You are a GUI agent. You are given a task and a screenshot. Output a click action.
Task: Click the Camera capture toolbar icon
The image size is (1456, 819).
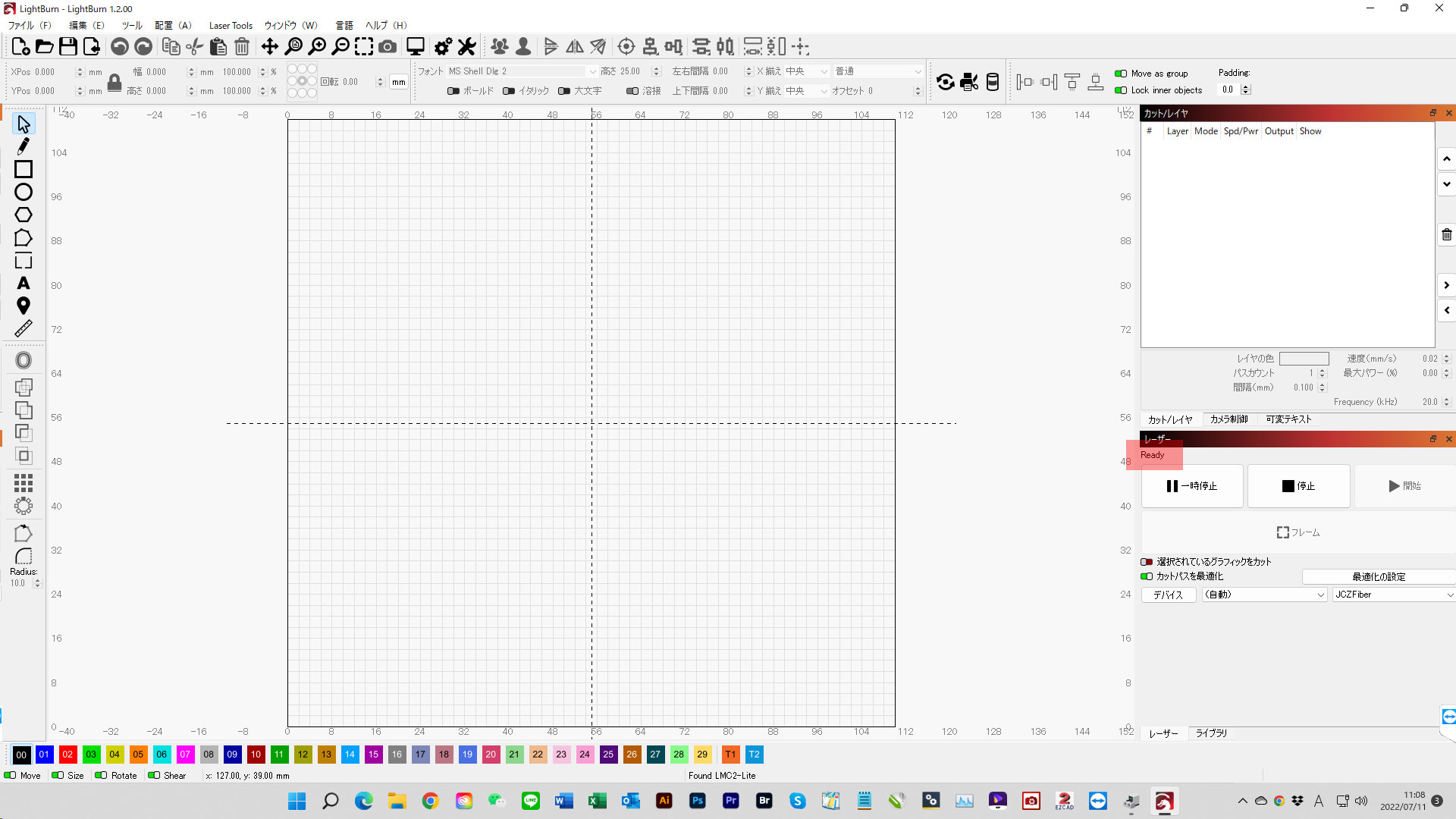388,47
